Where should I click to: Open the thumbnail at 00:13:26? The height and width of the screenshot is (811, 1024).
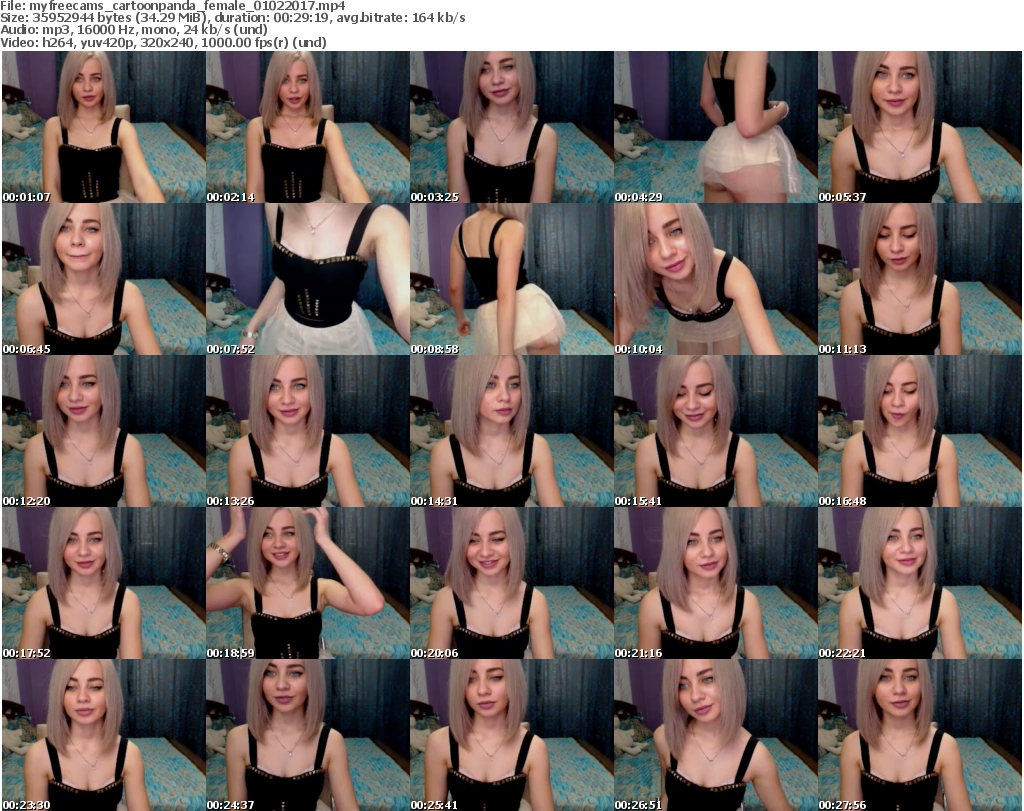click(308, 432)
